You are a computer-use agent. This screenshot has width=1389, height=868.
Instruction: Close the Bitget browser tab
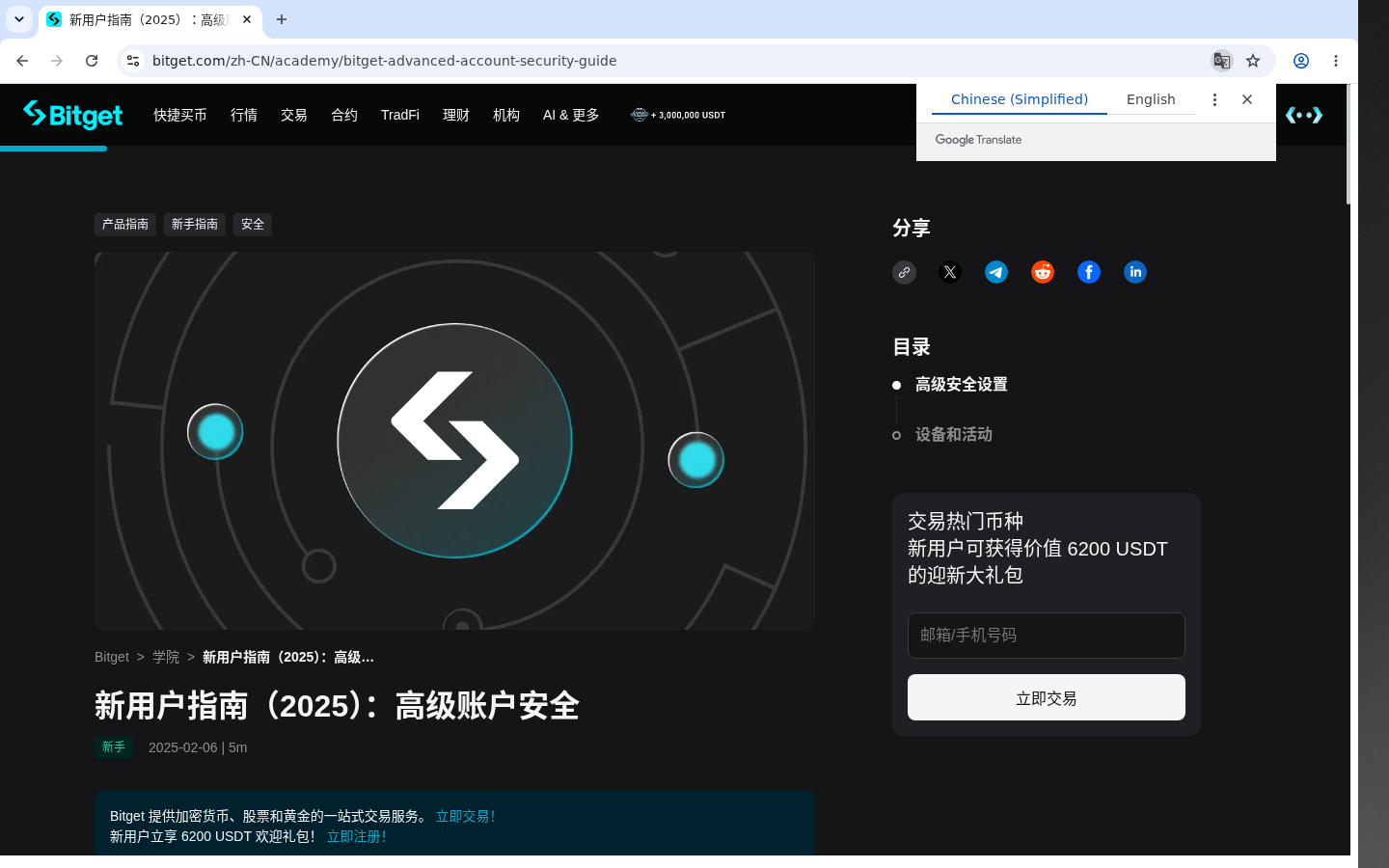coord(247,19)
